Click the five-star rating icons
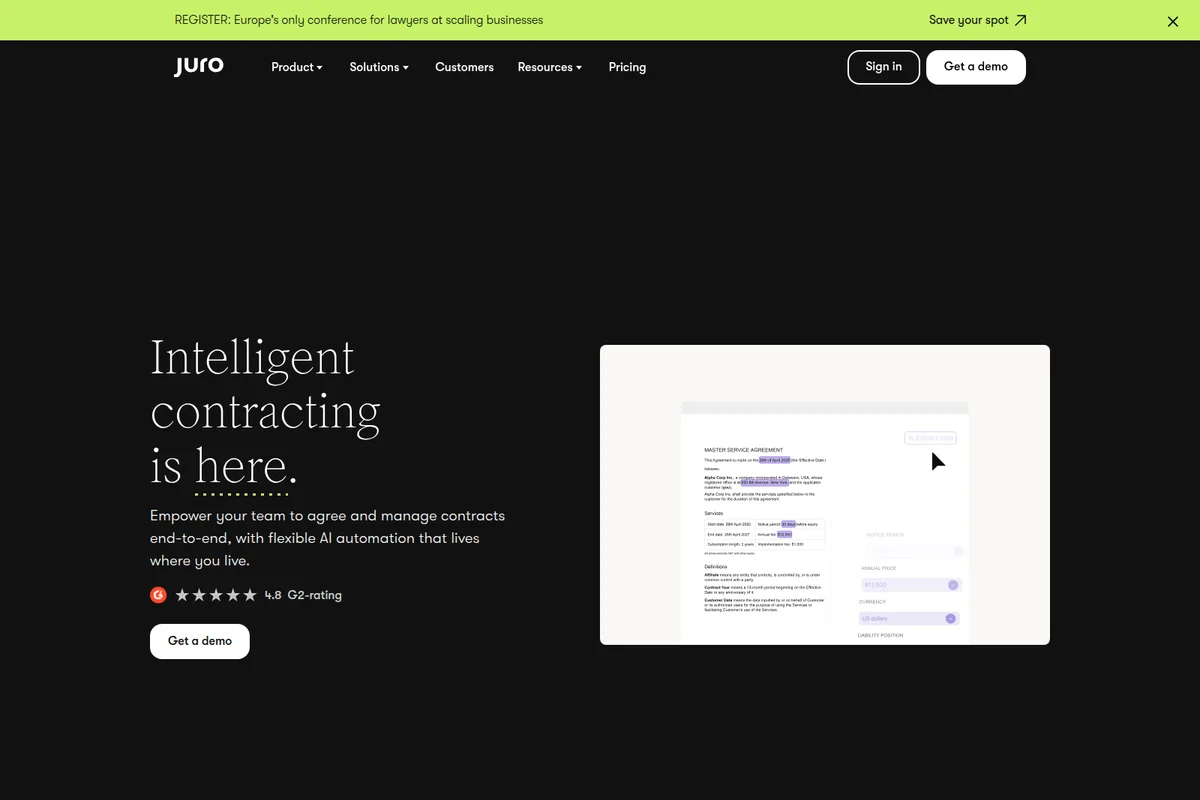1200x800 pixels. pos(216,594)
